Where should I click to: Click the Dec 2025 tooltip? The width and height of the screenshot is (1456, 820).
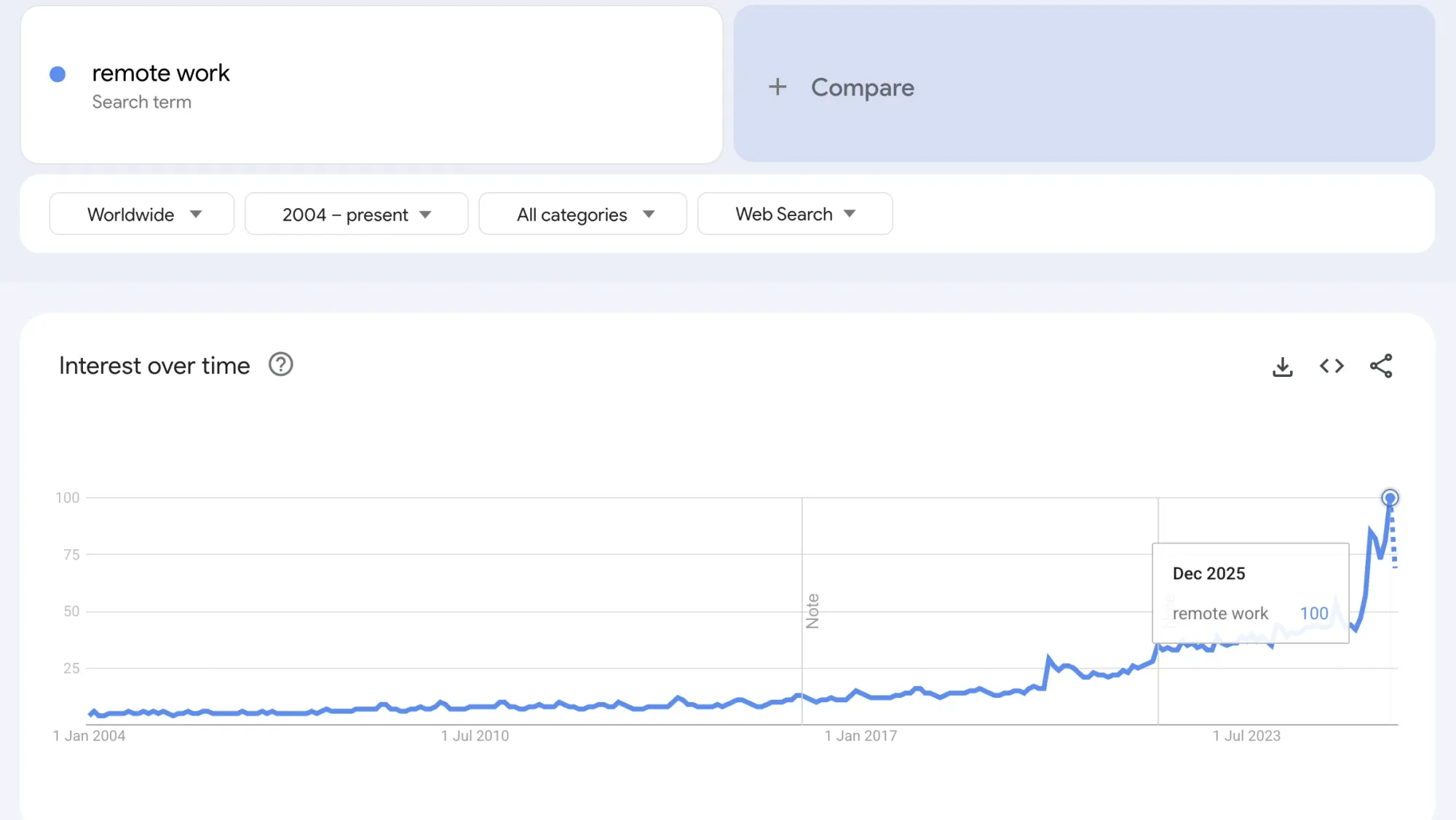click(x=1208, y=573)
